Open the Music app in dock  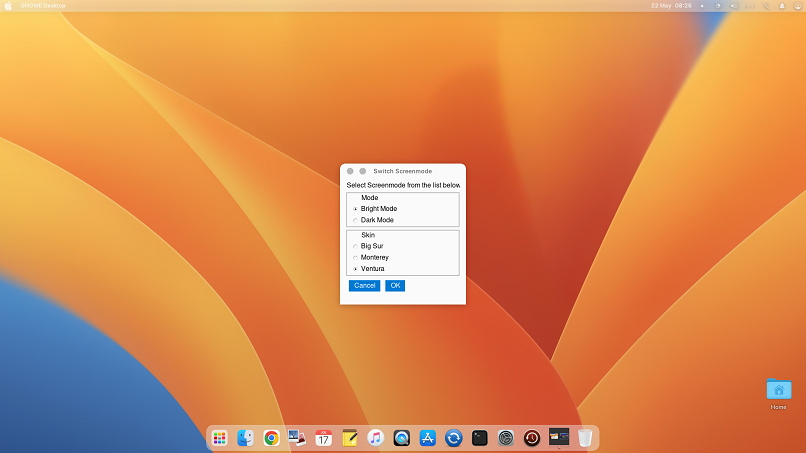click(376, 438)
